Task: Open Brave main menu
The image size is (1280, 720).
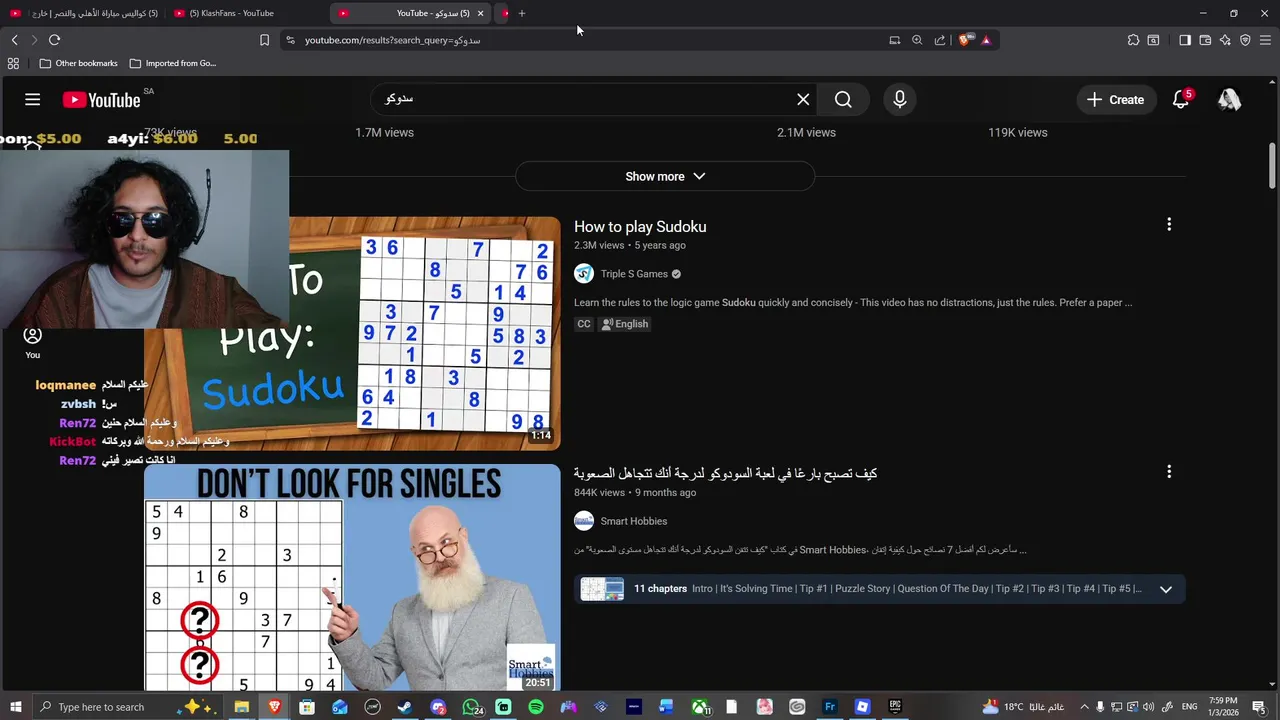Action: (1265, 40)
